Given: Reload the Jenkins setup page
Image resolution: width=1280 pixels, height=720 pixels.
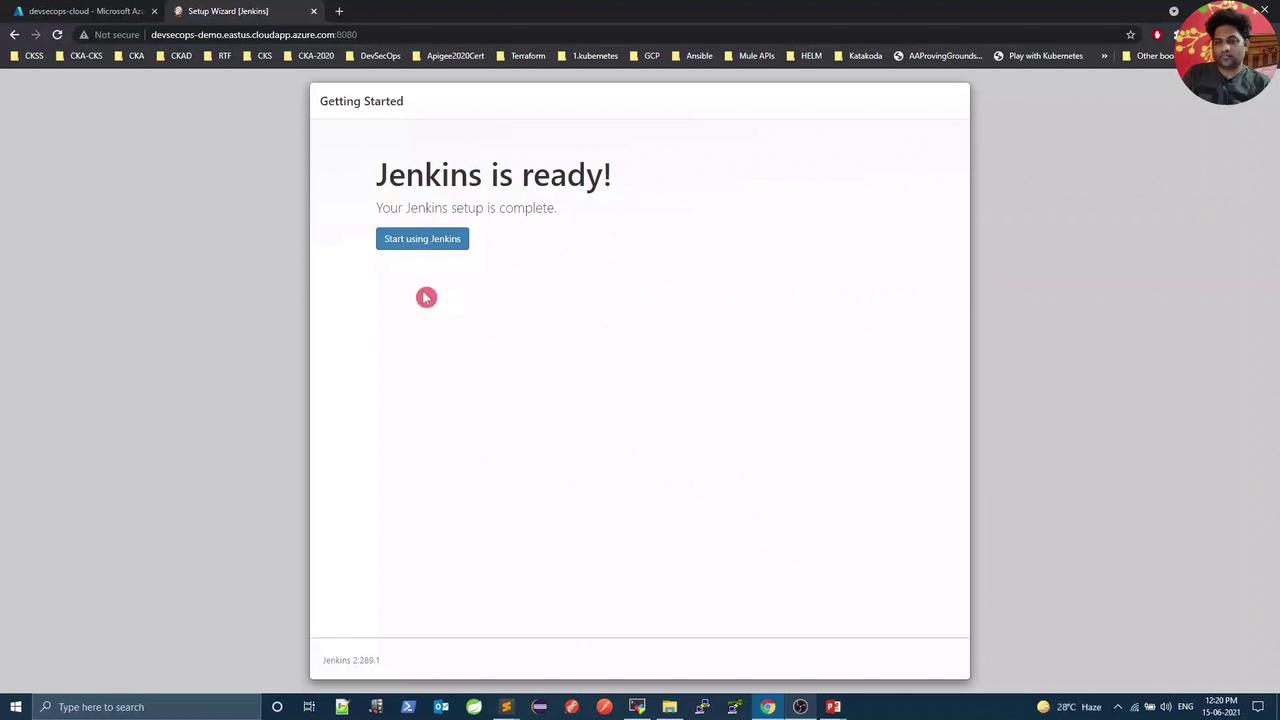Looking at the screenshot, I should coord(57,35).
